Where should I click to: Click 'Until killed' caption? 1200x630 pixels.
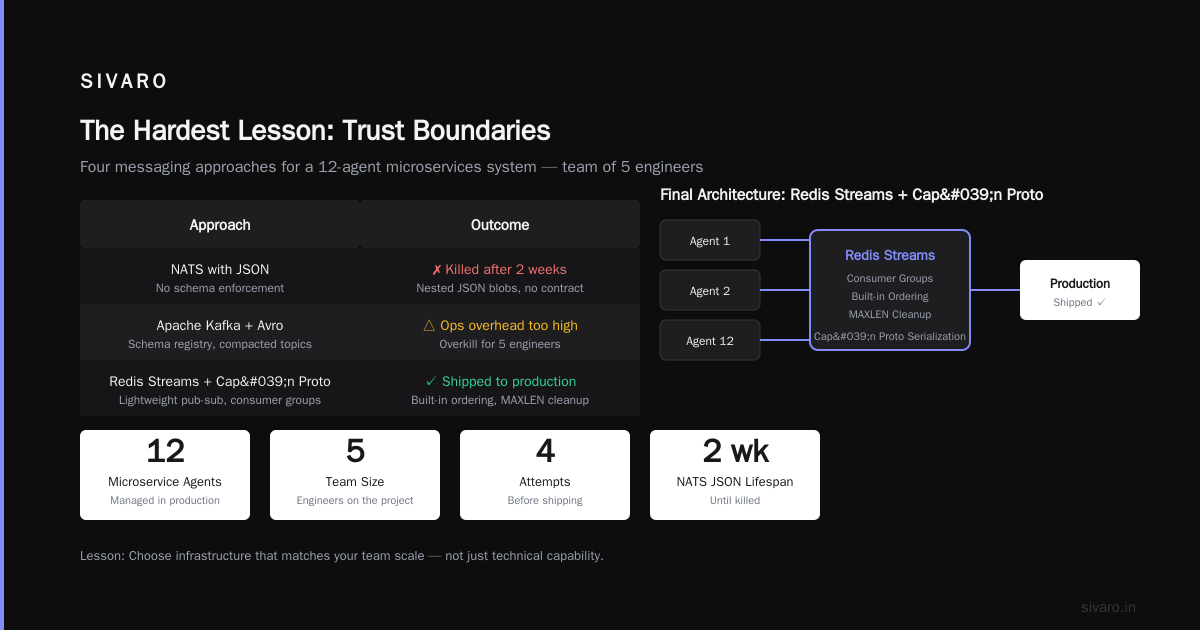pos(735,500)
